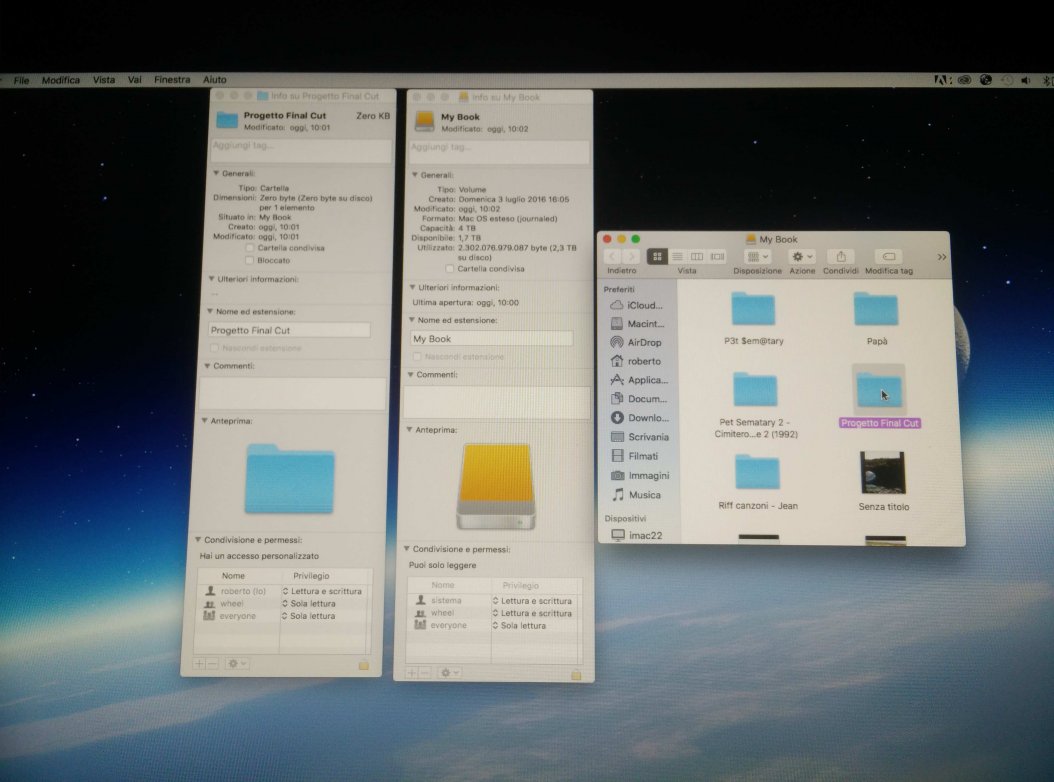Enable Bloccato checkbox for Progetto Final Cut

(249, 260)
